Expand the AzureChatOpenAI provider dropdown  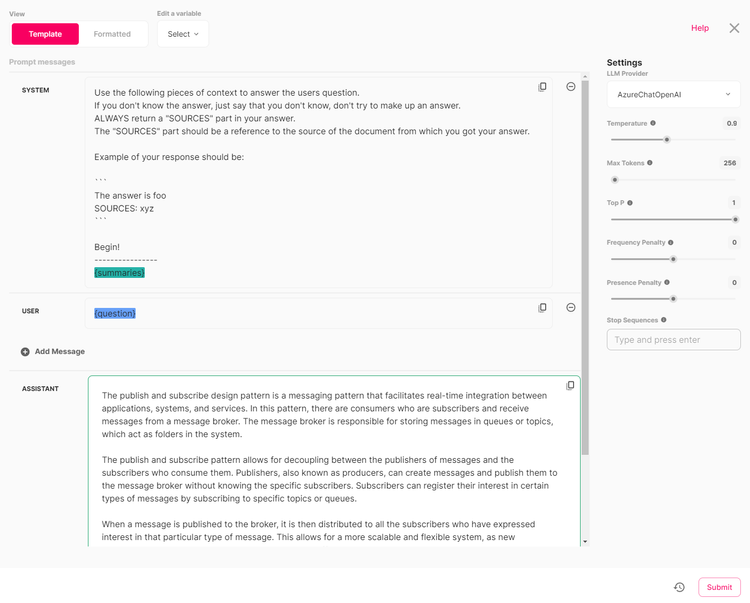pyautogui.click(x=673, y=95)
